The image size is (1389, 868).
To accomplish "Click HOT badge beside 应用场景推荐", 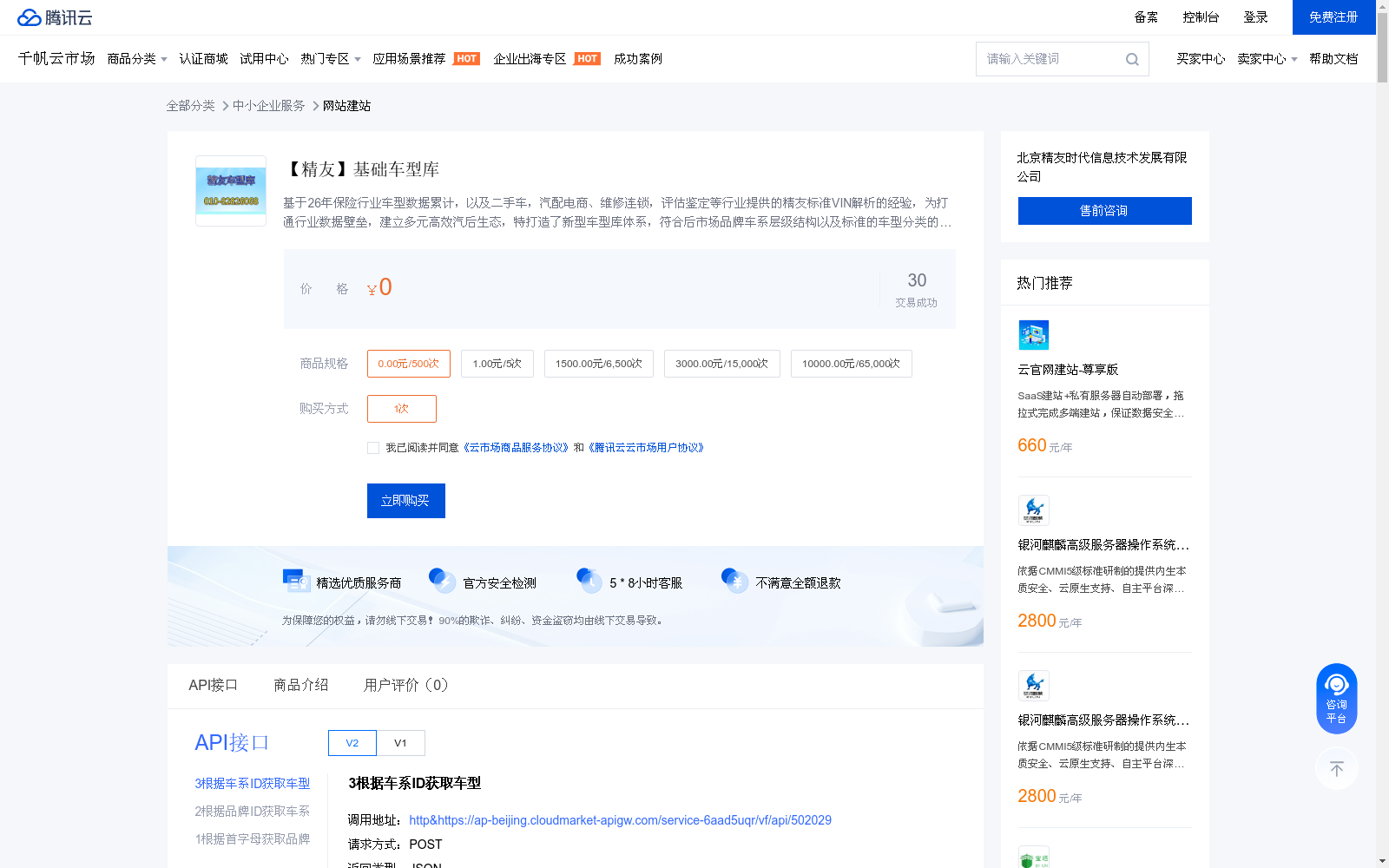I will 467,59.
